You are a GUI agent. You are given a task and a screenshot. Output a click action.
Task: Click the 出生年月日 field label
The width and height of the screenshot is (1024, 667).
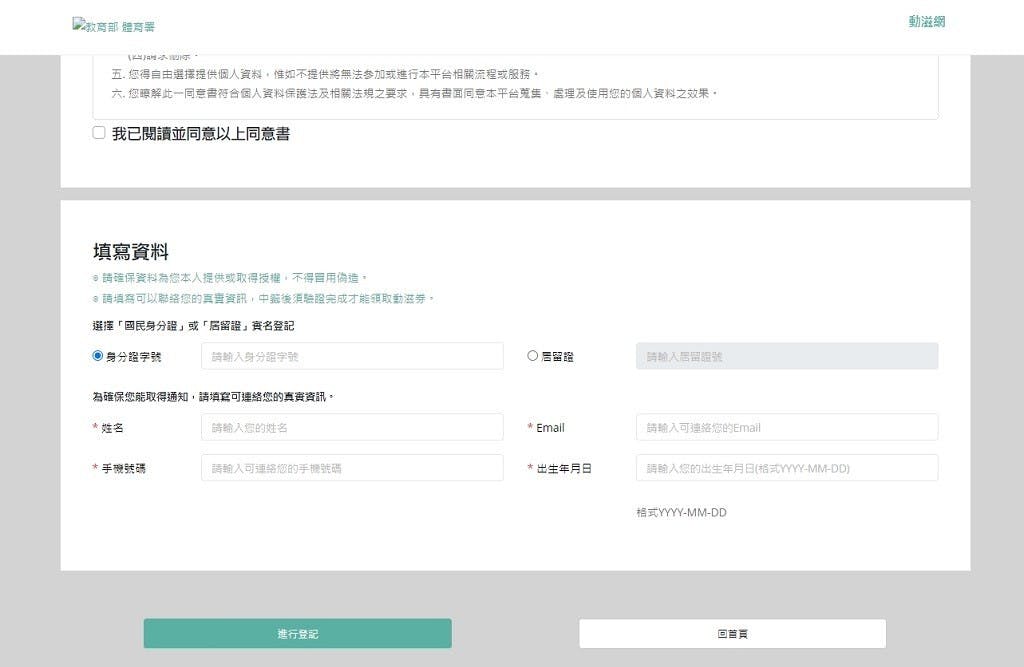click(x=564, y=468)
